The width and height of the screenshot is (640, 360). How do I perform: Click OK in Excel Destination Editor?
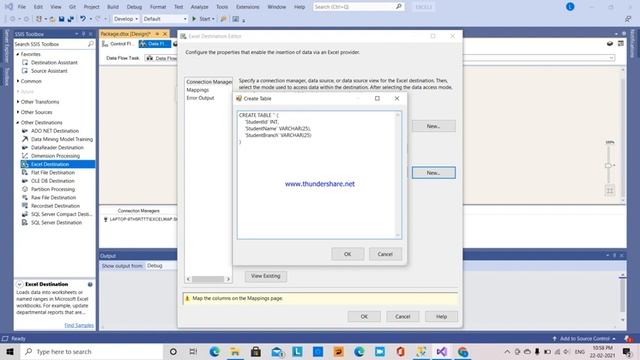(364, 316)
